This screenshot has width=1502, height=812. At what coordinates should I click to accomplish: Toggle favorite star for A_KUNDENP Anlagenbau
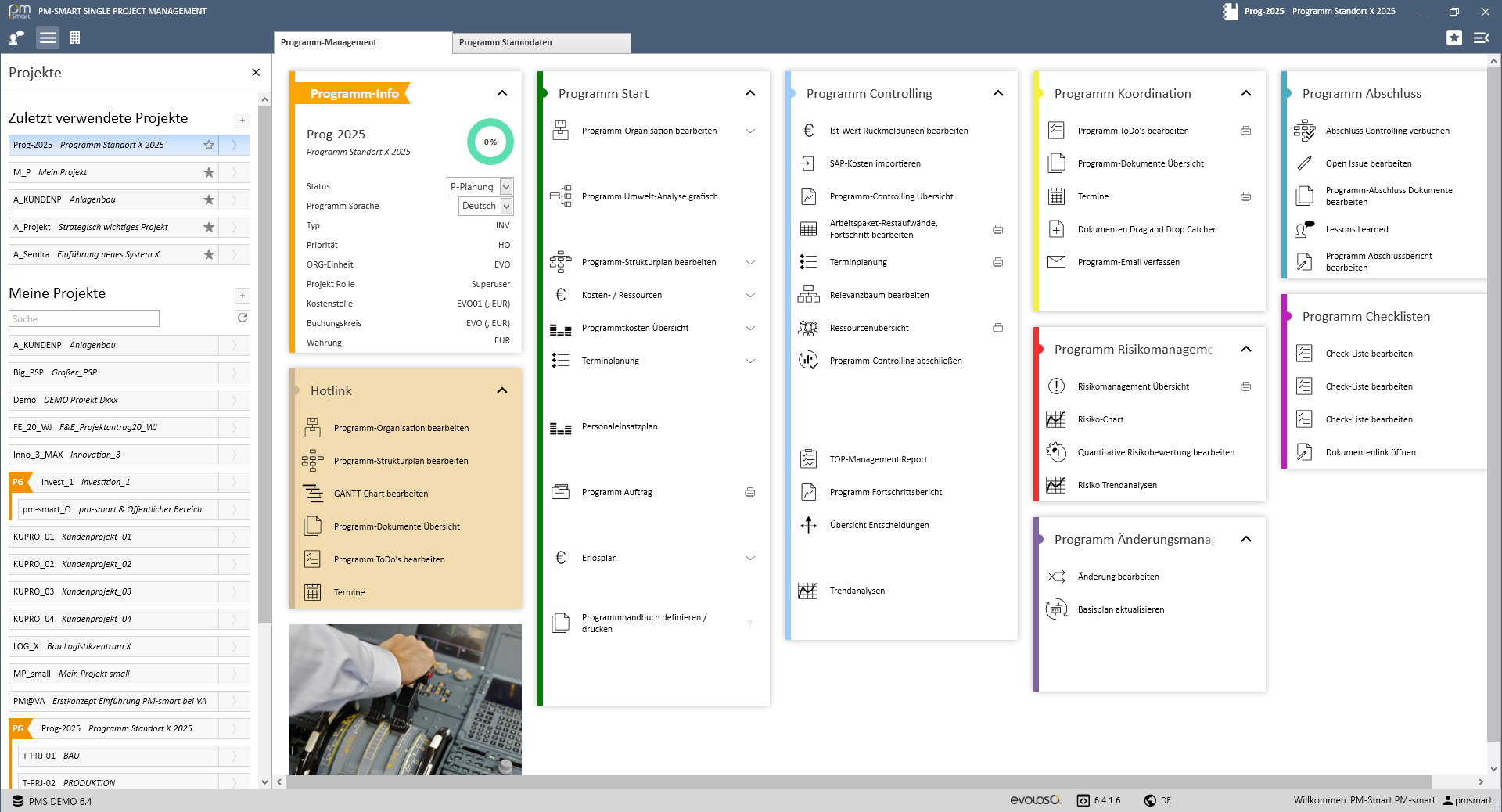click(209, 199)
